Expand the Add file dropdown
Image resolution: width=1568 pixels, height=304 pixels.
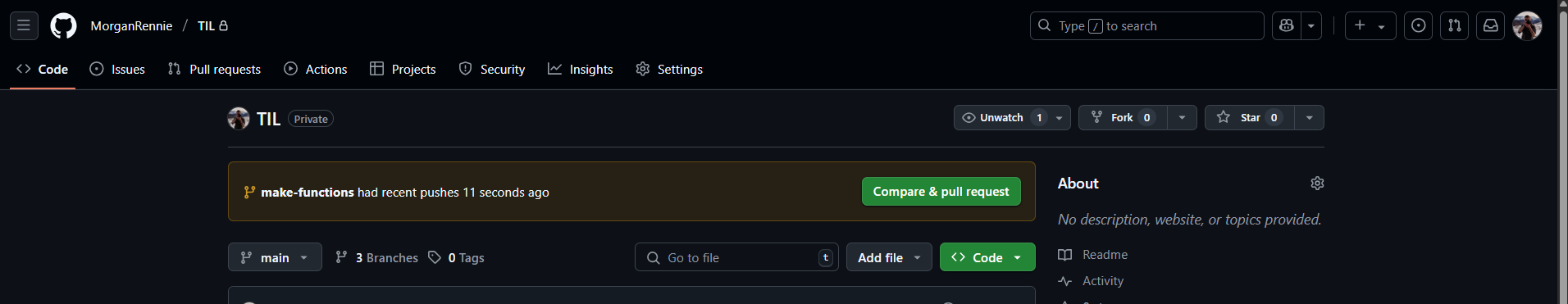(x=889, y=257)
